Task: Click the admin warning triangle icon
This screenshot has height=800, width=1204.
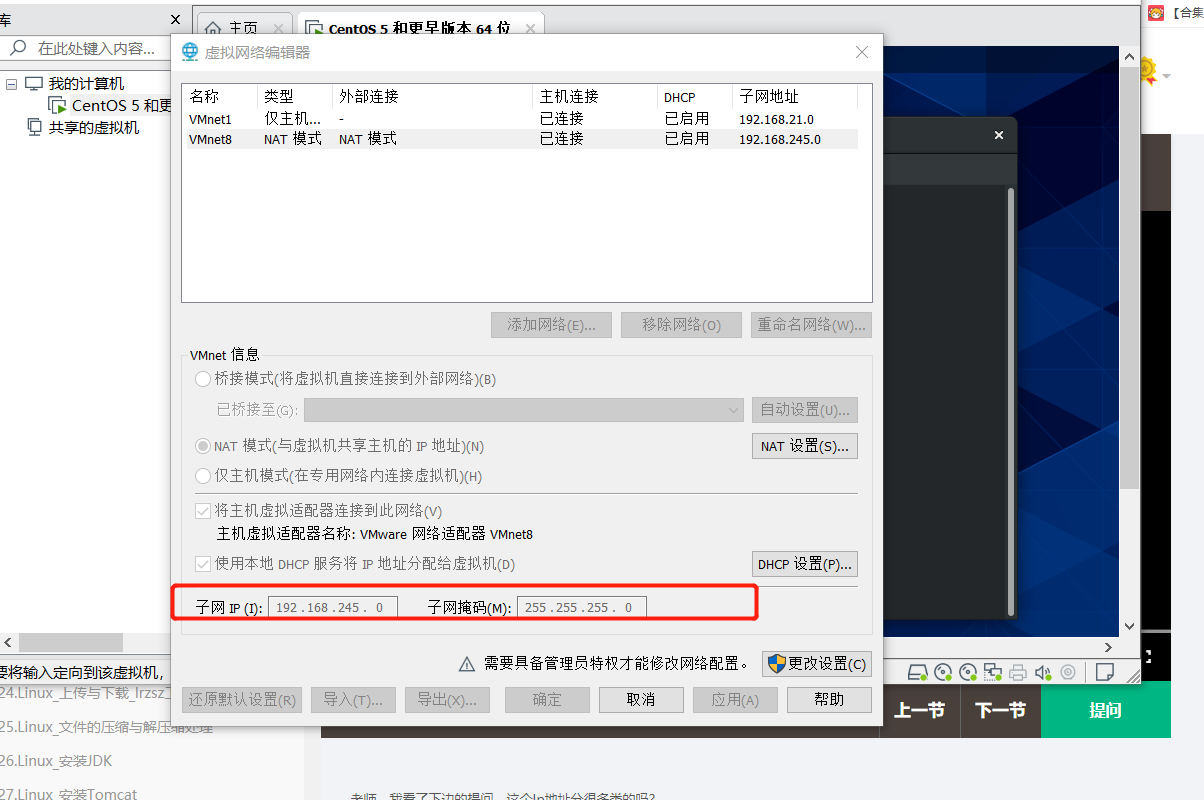Action: coord(466,664)
